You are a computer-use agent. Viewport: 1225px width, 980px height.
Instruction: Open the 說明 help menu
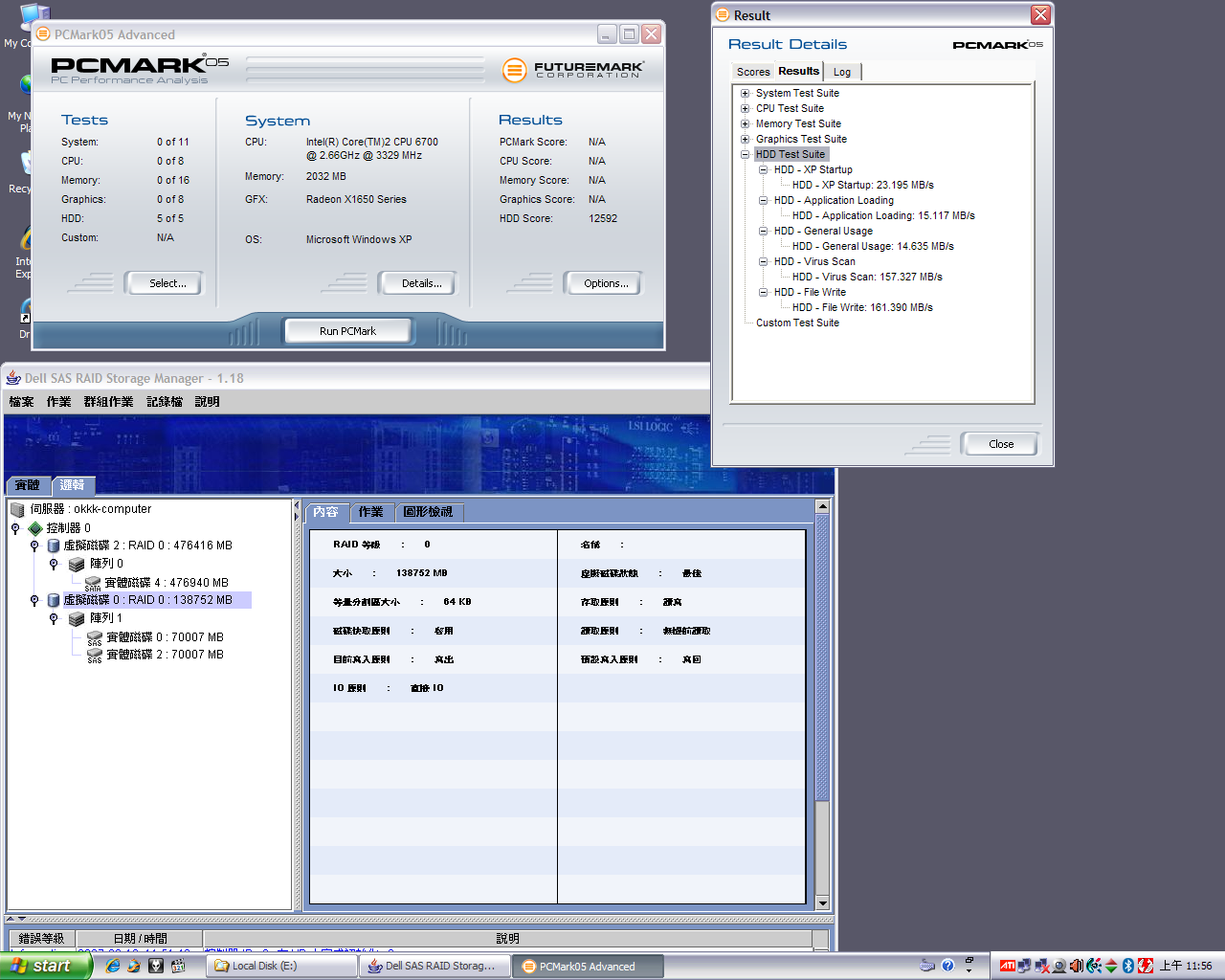pyautogui.click(x=208, y=402)
